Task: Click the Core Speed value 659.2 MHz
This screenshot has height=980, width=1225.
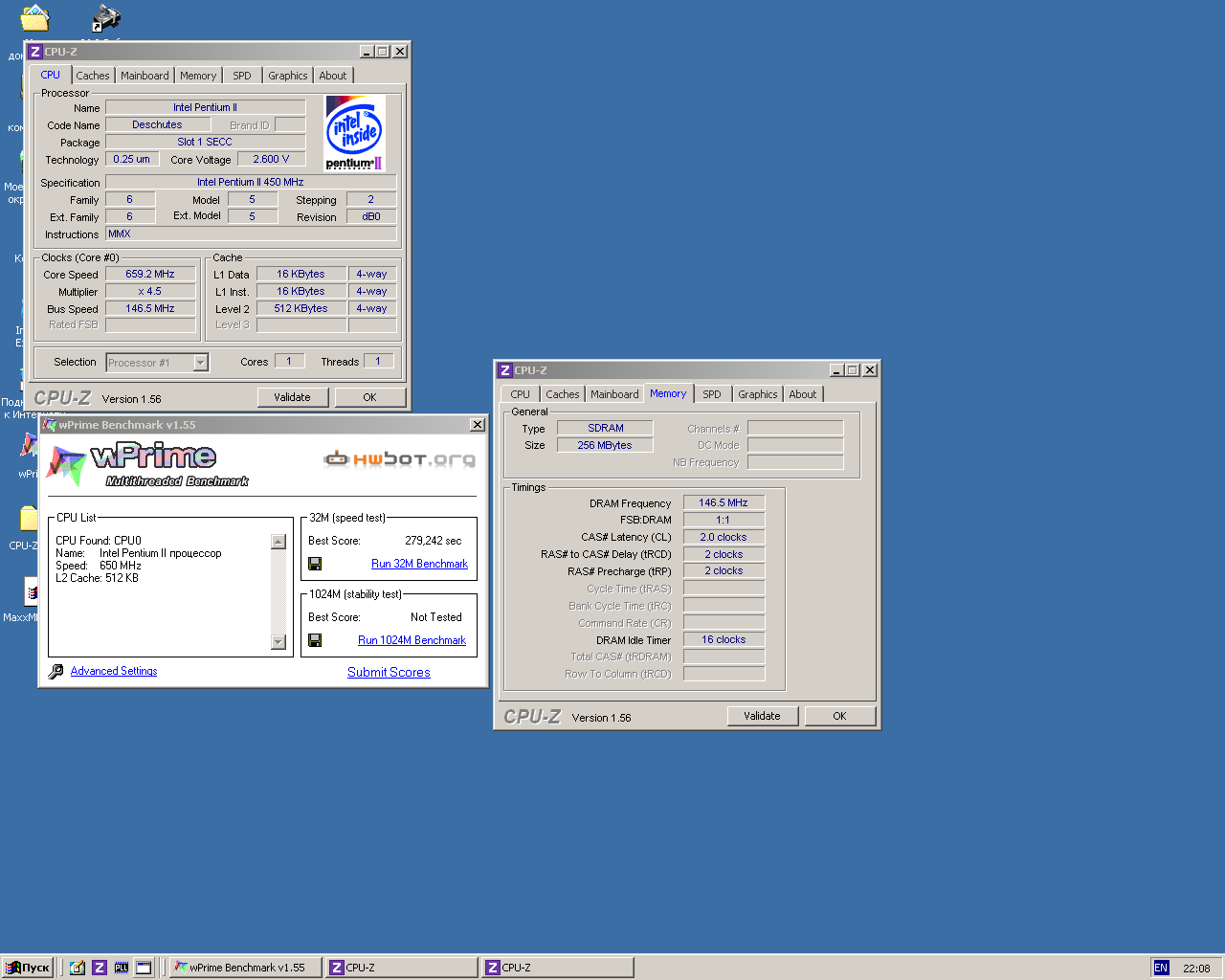Action: (150, 274)
